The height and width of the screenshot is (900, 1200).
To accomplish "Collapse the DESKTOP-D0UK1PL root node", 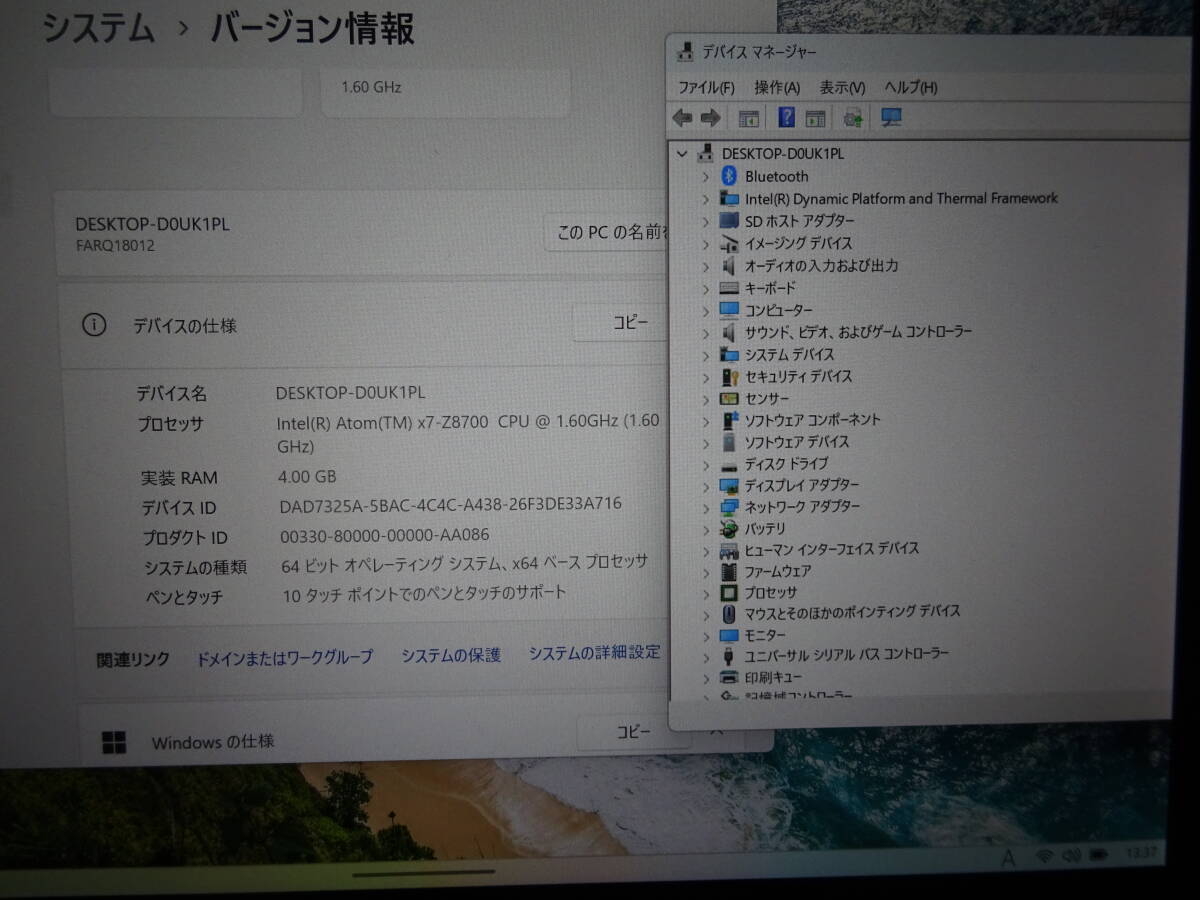I will coord(683,154).
